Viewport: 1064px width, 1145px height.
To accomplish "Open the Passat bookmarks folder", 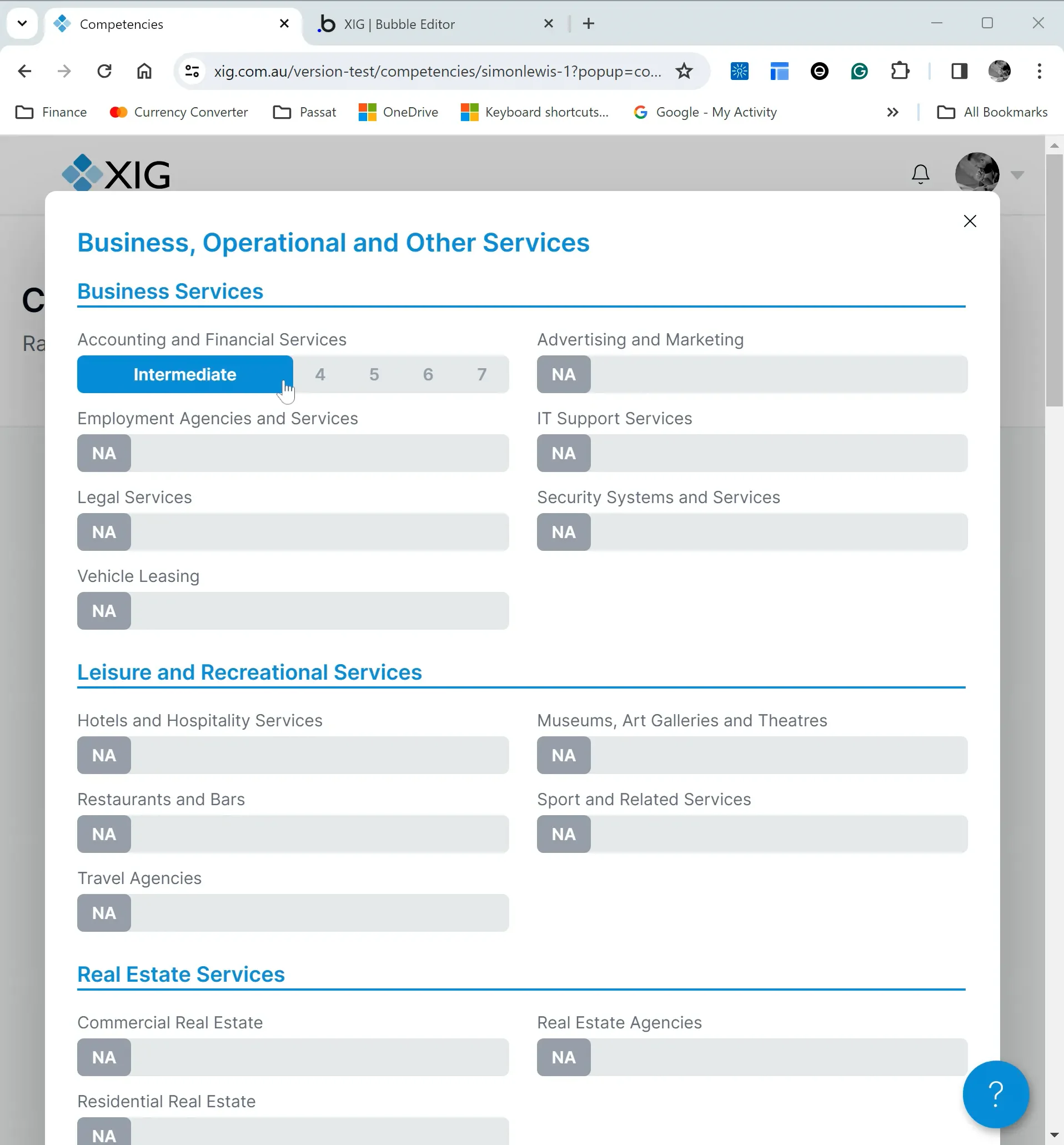I will pos(304,112).
